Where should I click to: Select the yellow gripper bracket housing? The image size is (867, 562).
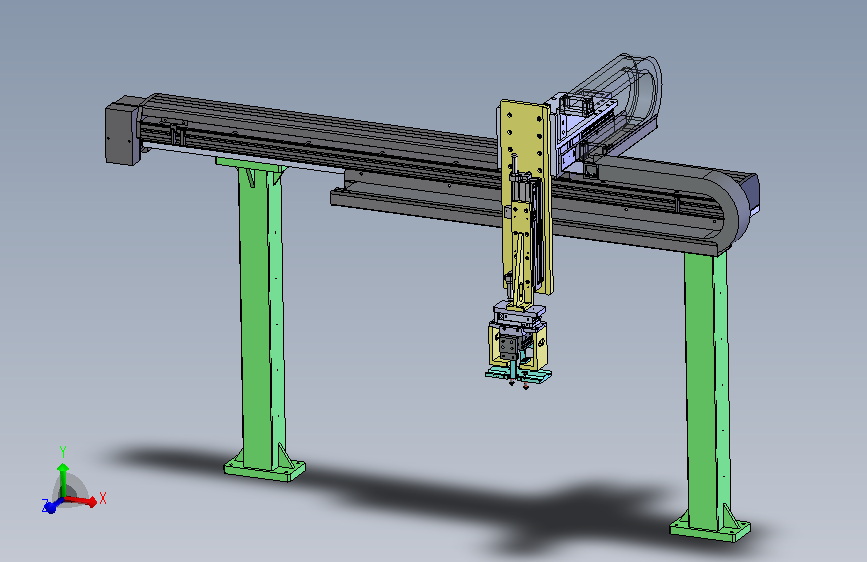point(519,346)
